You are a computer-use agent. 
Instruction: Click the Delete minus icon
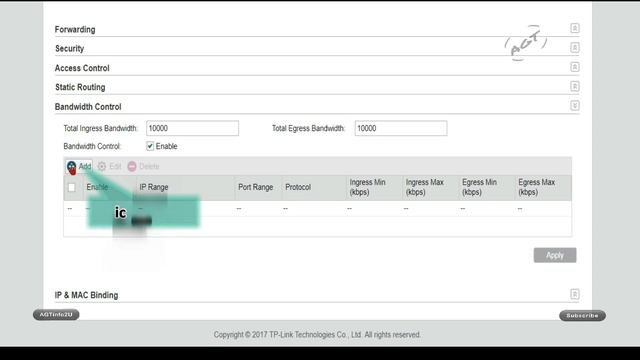point(132,166)
